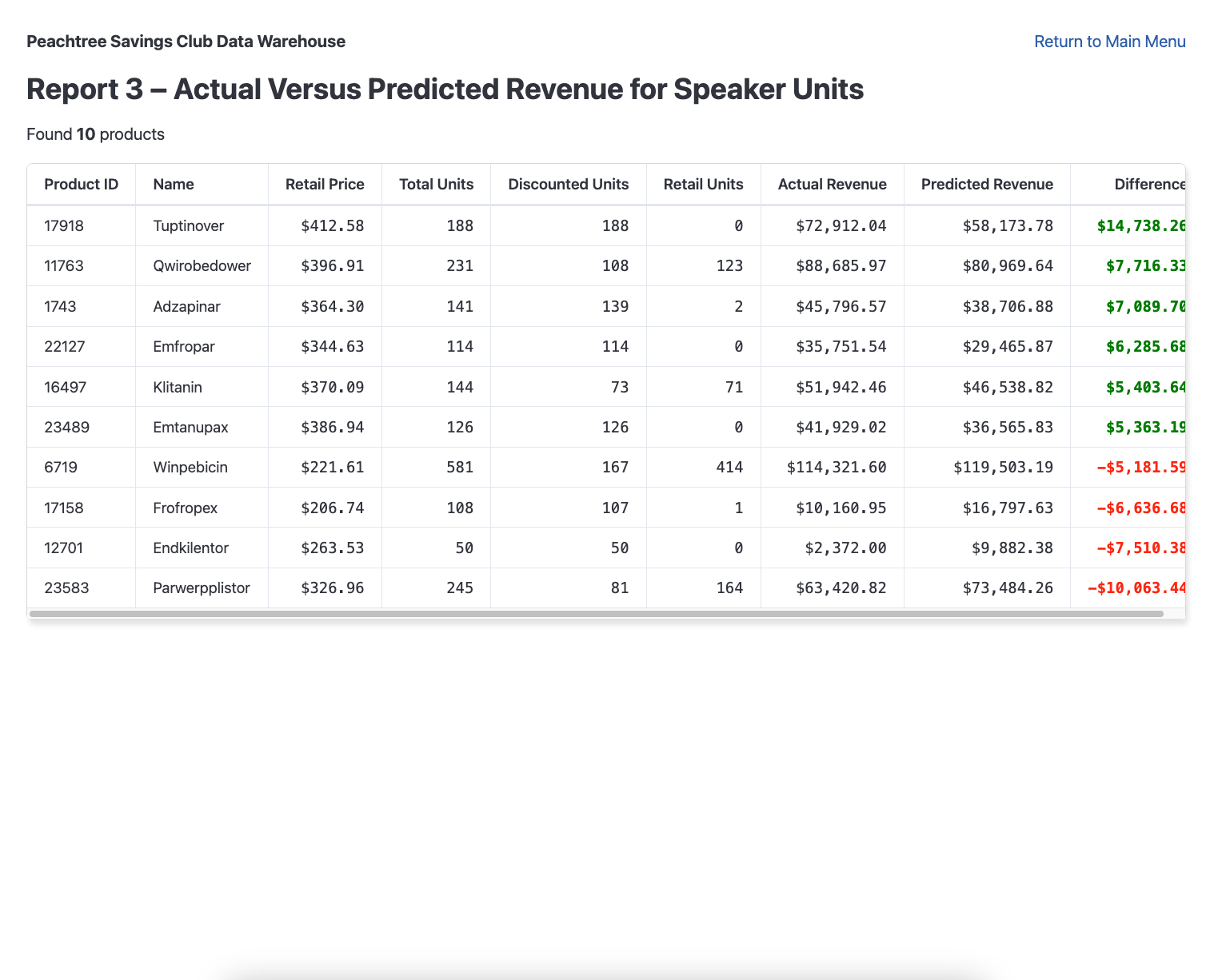Click the Return to Main Menu link
The height and width of the screenshot is (980, 1230).
tap(1110, 41)
